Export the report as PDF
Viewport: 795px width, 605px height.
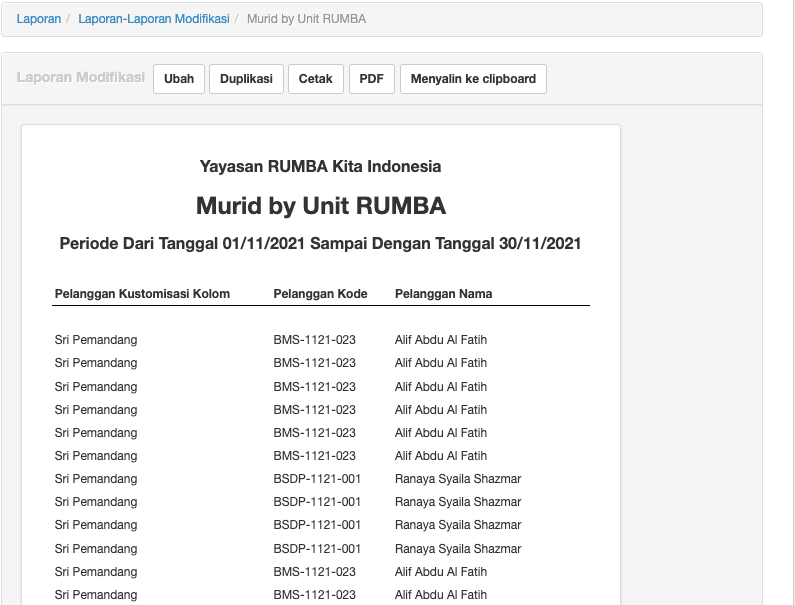[x=372, y=79]
